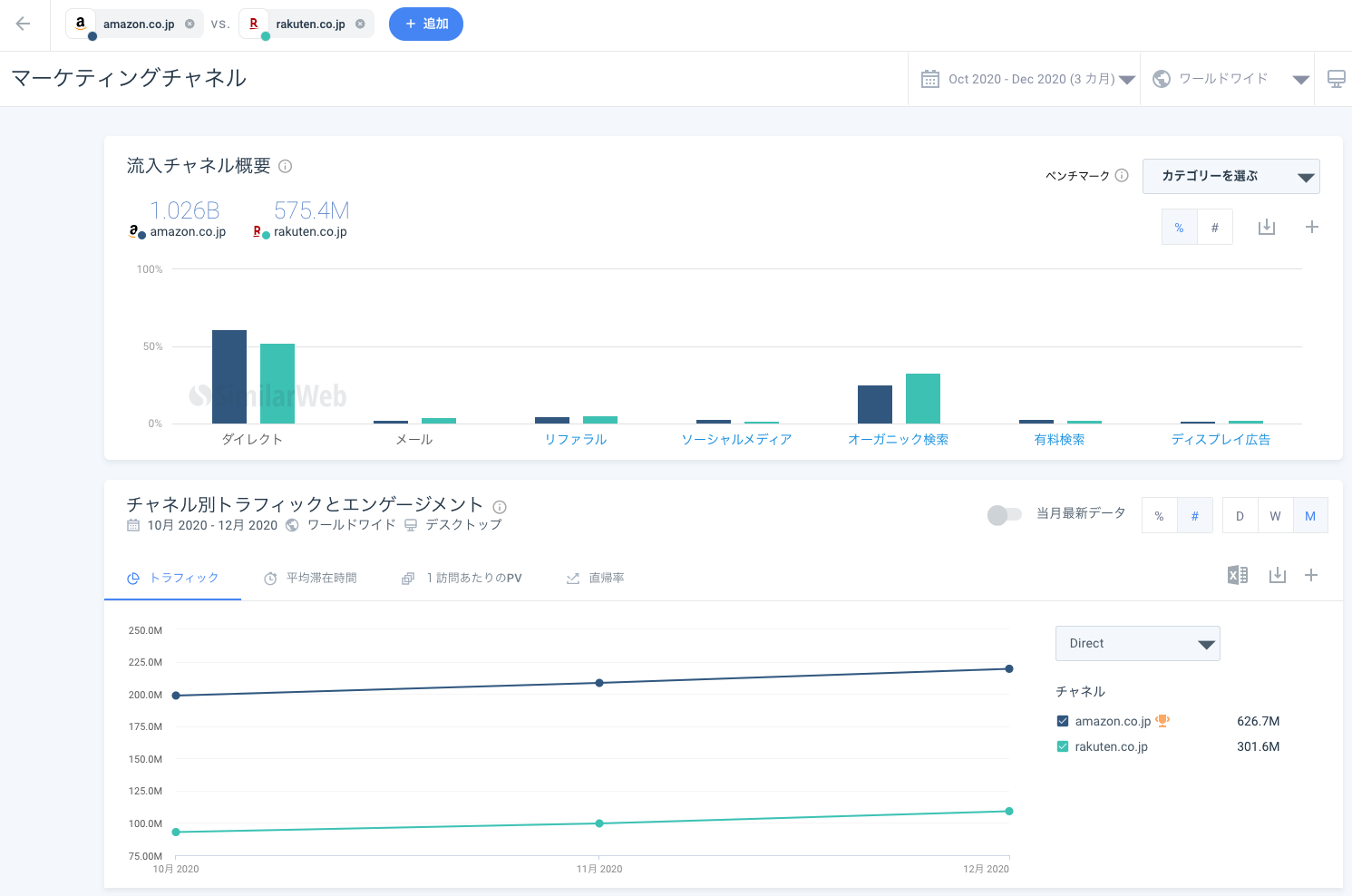
Task: Select the dark blue amazon ダイレクト bar
Action: (x=229, y=376)
